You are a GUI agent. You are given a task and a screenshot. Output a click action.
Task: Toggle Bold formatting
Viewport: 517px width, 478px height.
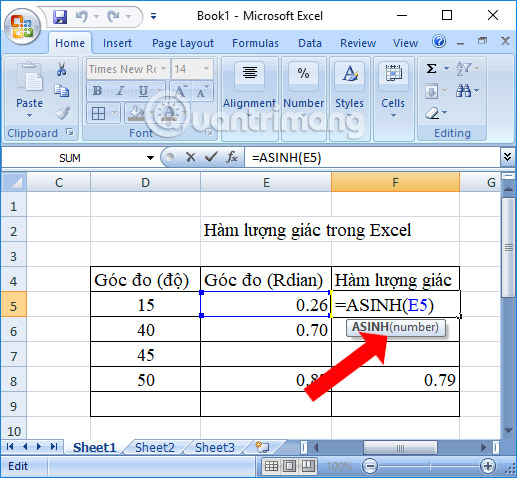97,91
